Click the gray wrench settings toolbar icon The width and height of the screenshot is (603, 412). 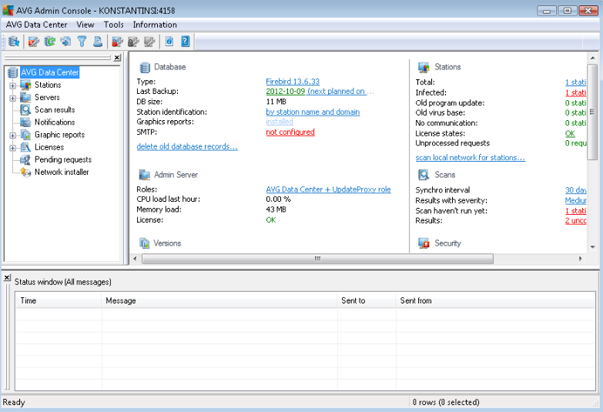coord(149,41)
